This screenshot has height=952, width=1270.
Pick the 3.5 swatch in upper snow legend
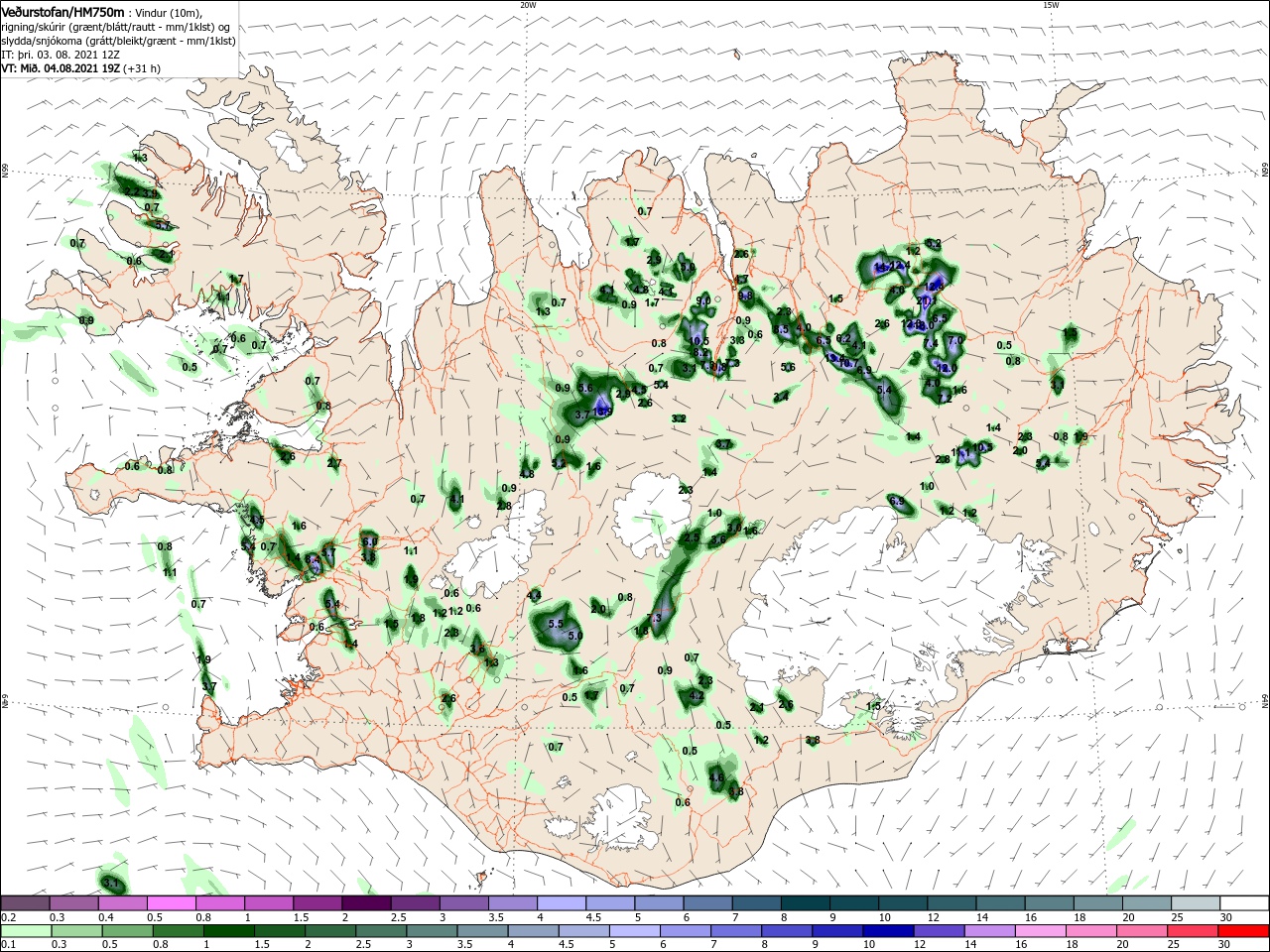tap(511, 903)
